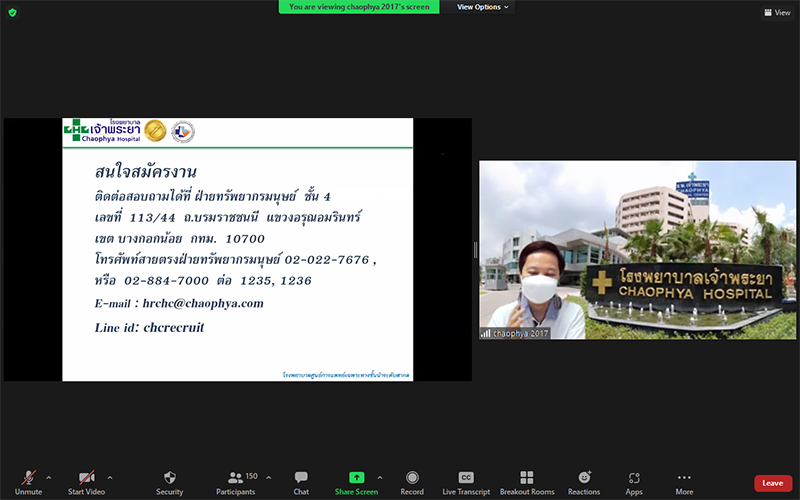The width and height of the screenshot is (800, 500).
Task: Open the Chat panel
Action: pyautogui.click(x=301, y=483)
